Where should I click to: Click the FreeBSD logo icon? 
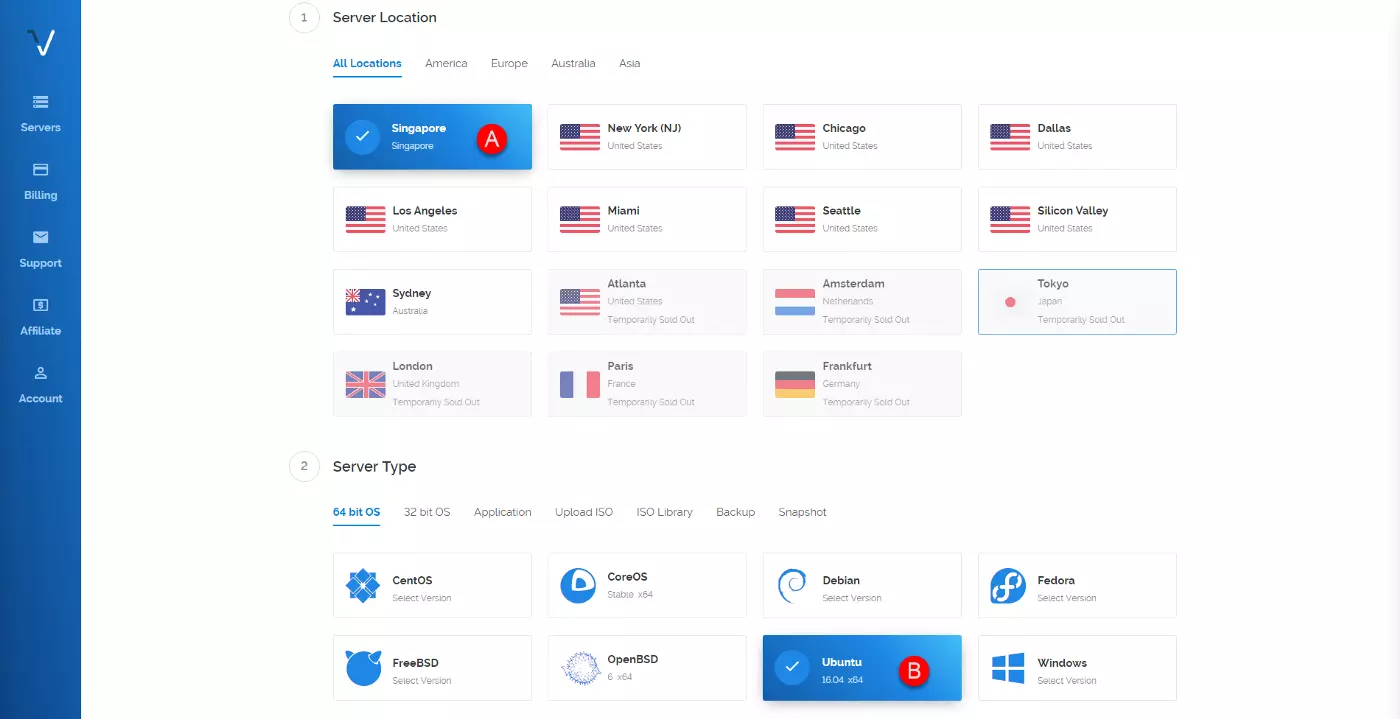click(363, 668)
